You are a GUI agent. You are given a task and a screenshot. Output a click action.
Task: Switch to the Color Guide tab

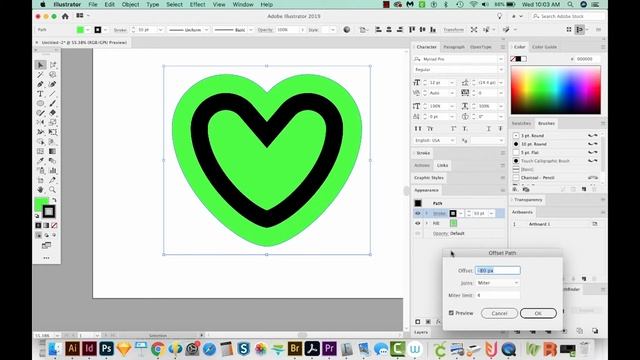[544, 47]
